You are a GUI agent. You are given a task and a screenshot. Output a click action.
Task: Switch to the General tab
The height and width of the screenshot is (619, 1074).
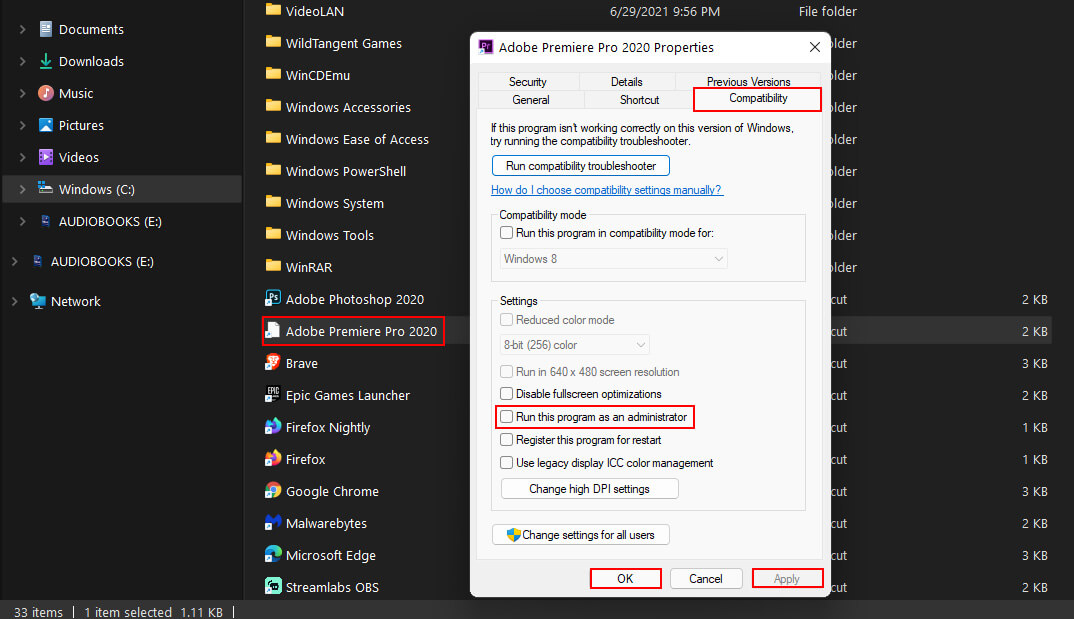(531, 99)
